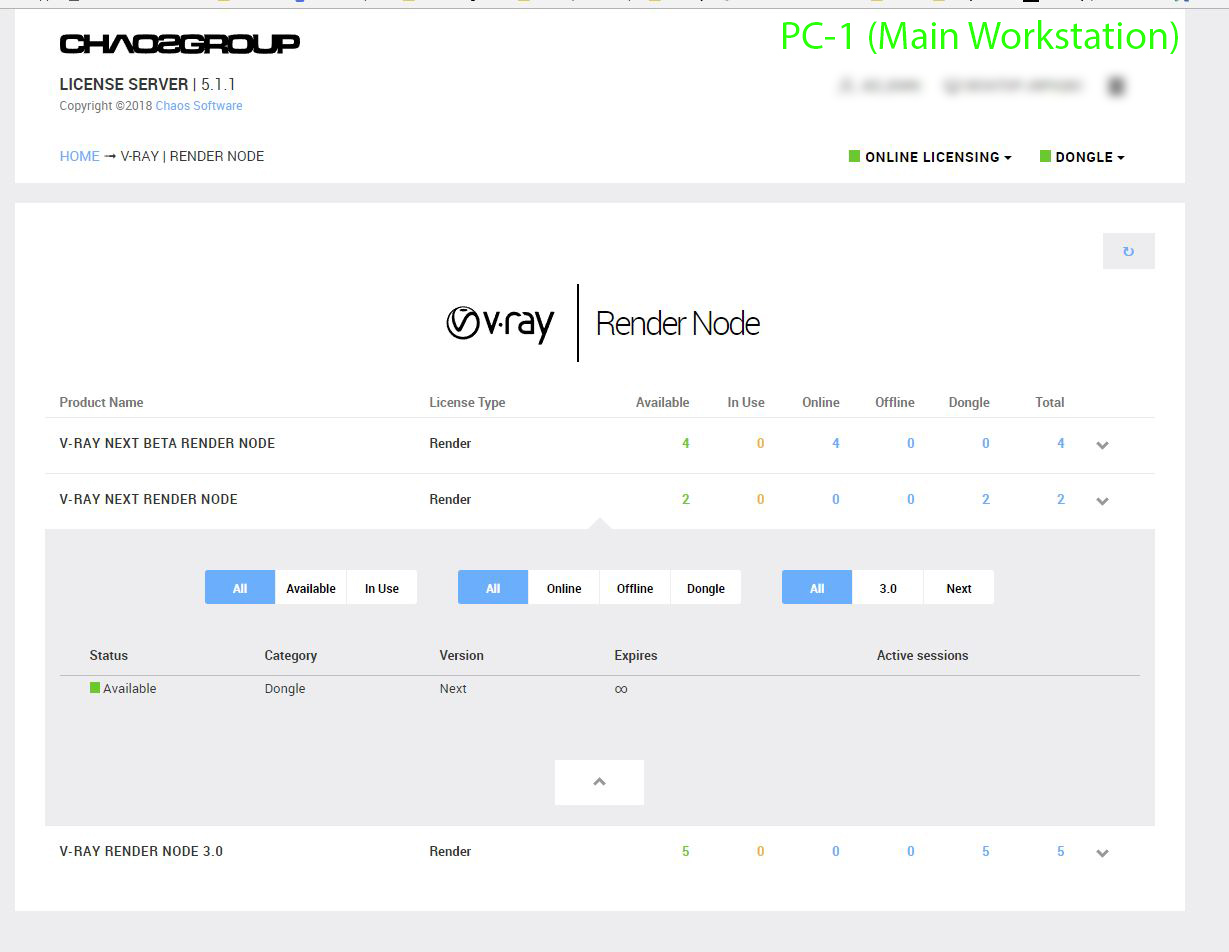Click the middle blurred header item

pos(1013,86)
